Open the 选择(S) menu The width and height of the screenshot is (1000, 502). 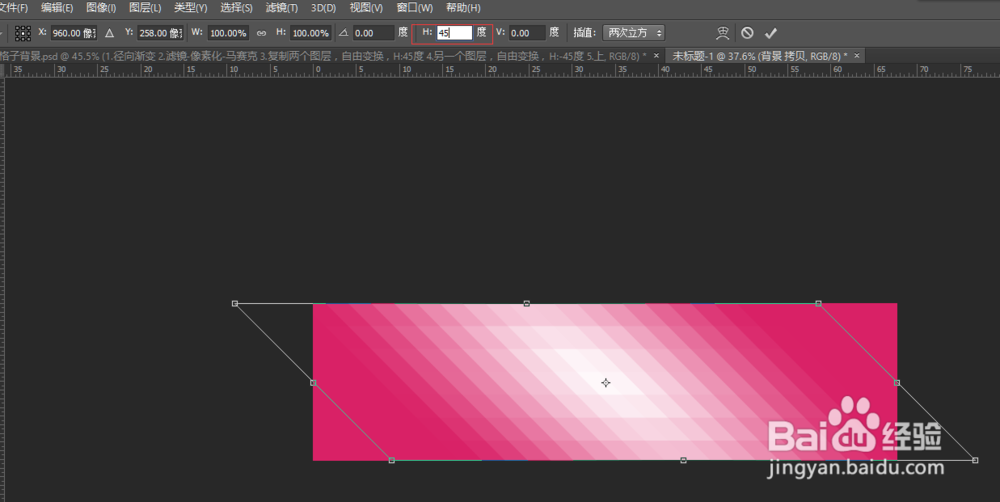tap(236, 8)
